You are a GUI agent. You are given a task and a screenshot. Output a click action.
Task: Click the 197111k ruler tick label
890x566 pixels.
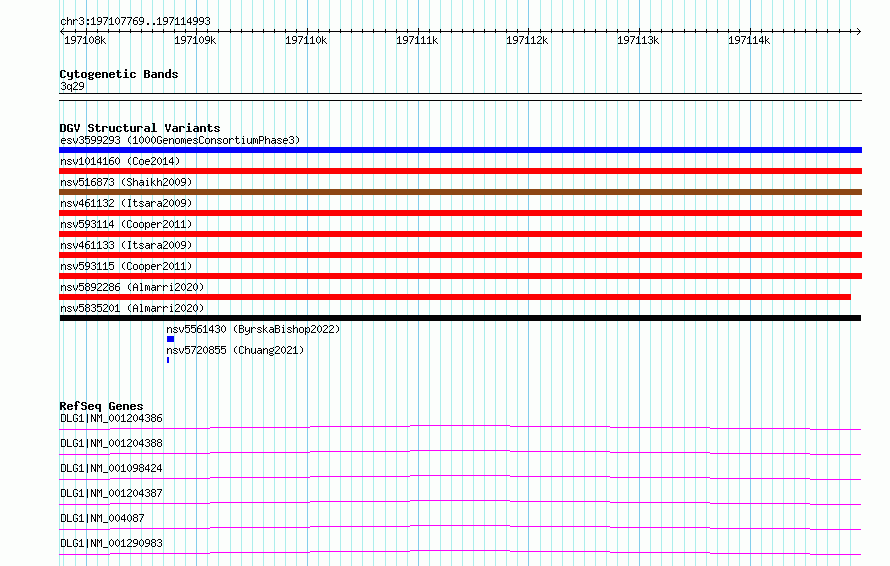(x=417, y=40)
